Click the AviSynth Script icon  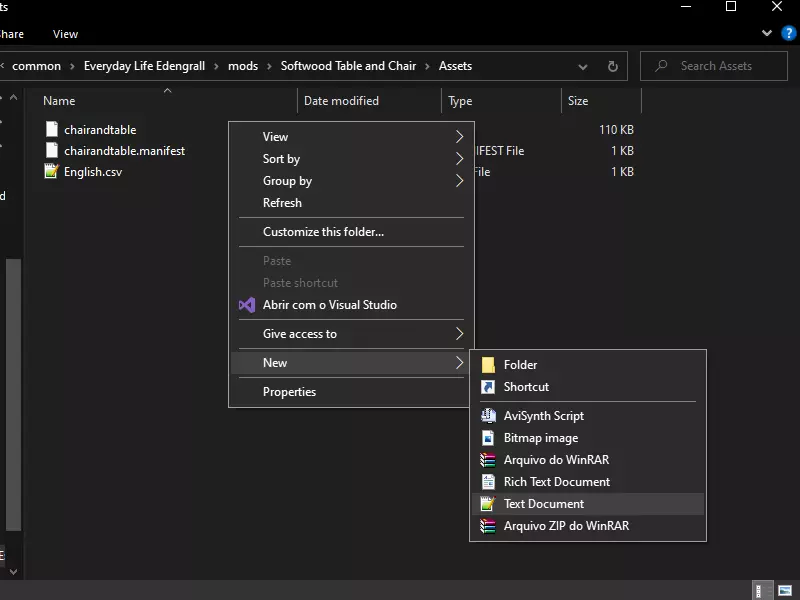click(488, 416)
